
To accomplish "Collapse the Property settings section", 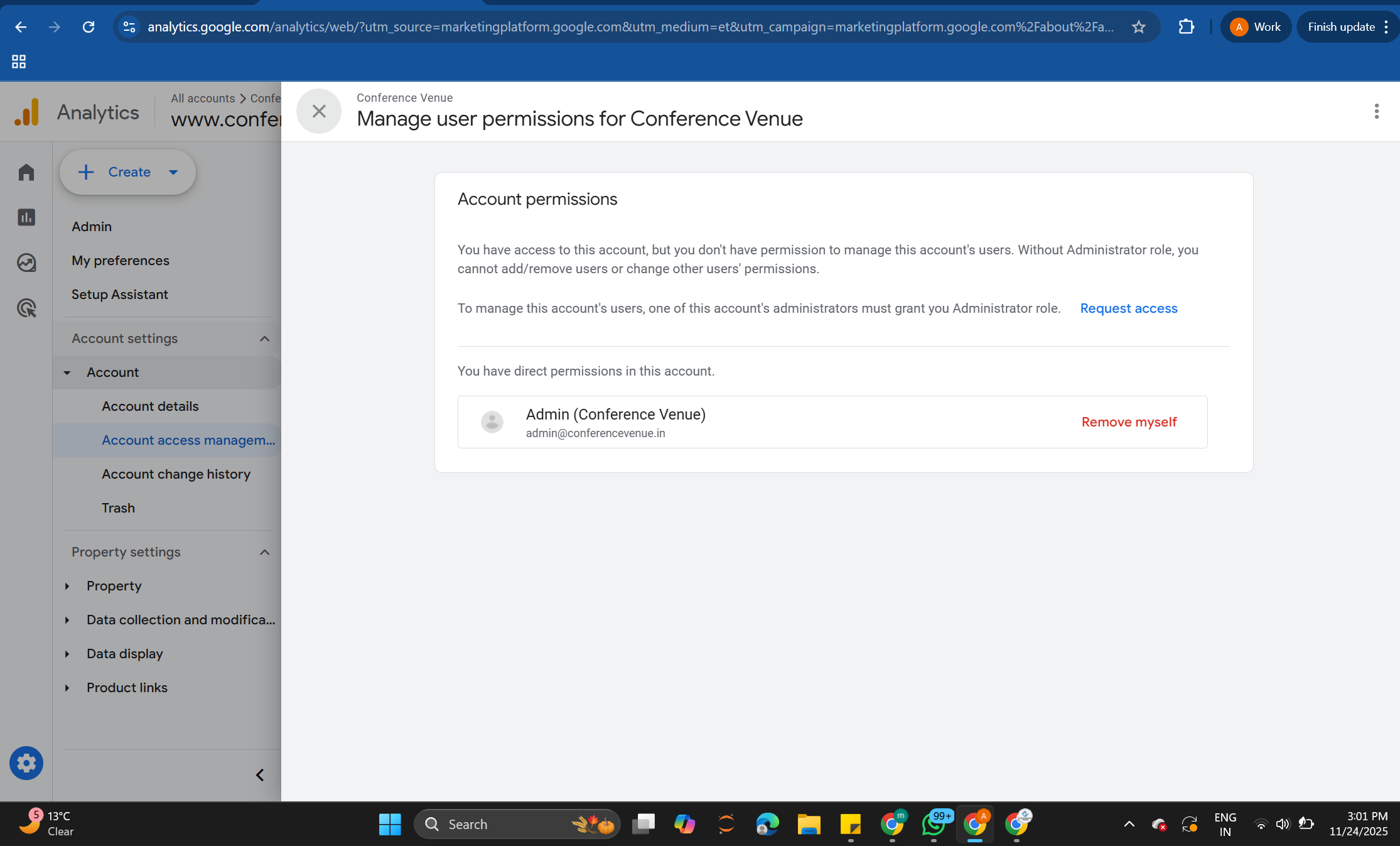I will [264, 552].
